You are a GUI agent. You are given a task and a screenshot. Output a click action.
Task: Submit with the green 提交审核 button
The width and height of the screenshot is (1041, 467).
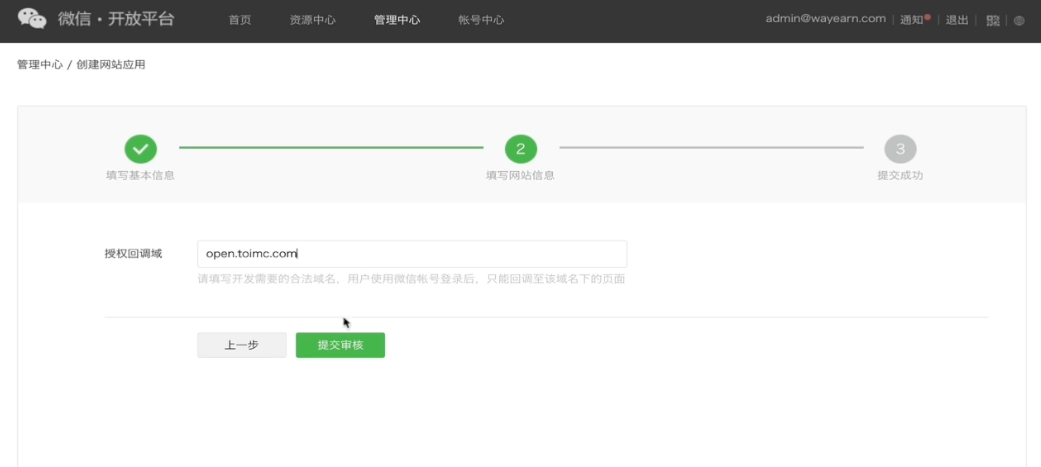tap(340, 345)
